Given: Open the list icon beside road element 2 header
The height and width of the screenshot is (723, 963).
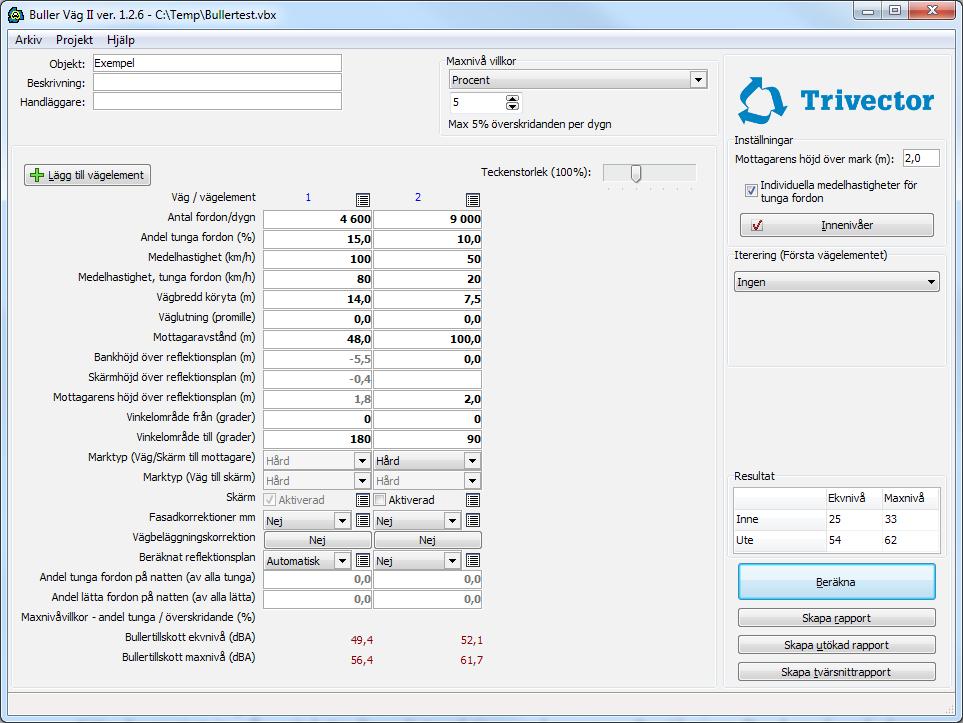Looking at the screenshot, I should [x=472, y=200].
